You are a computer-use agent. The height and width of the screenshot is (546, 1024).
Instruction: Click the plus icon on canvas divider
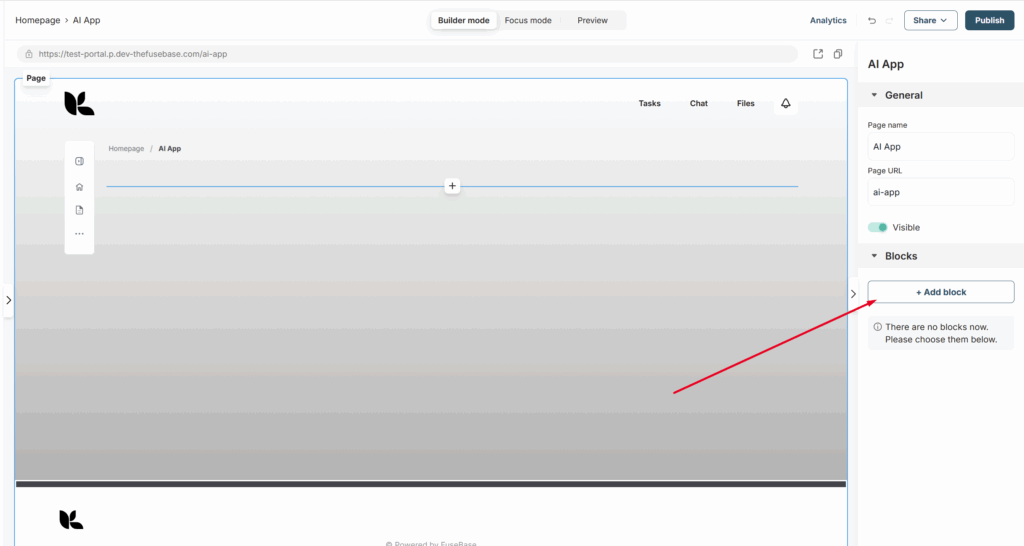pyautogui.click(x=452, y=186)
